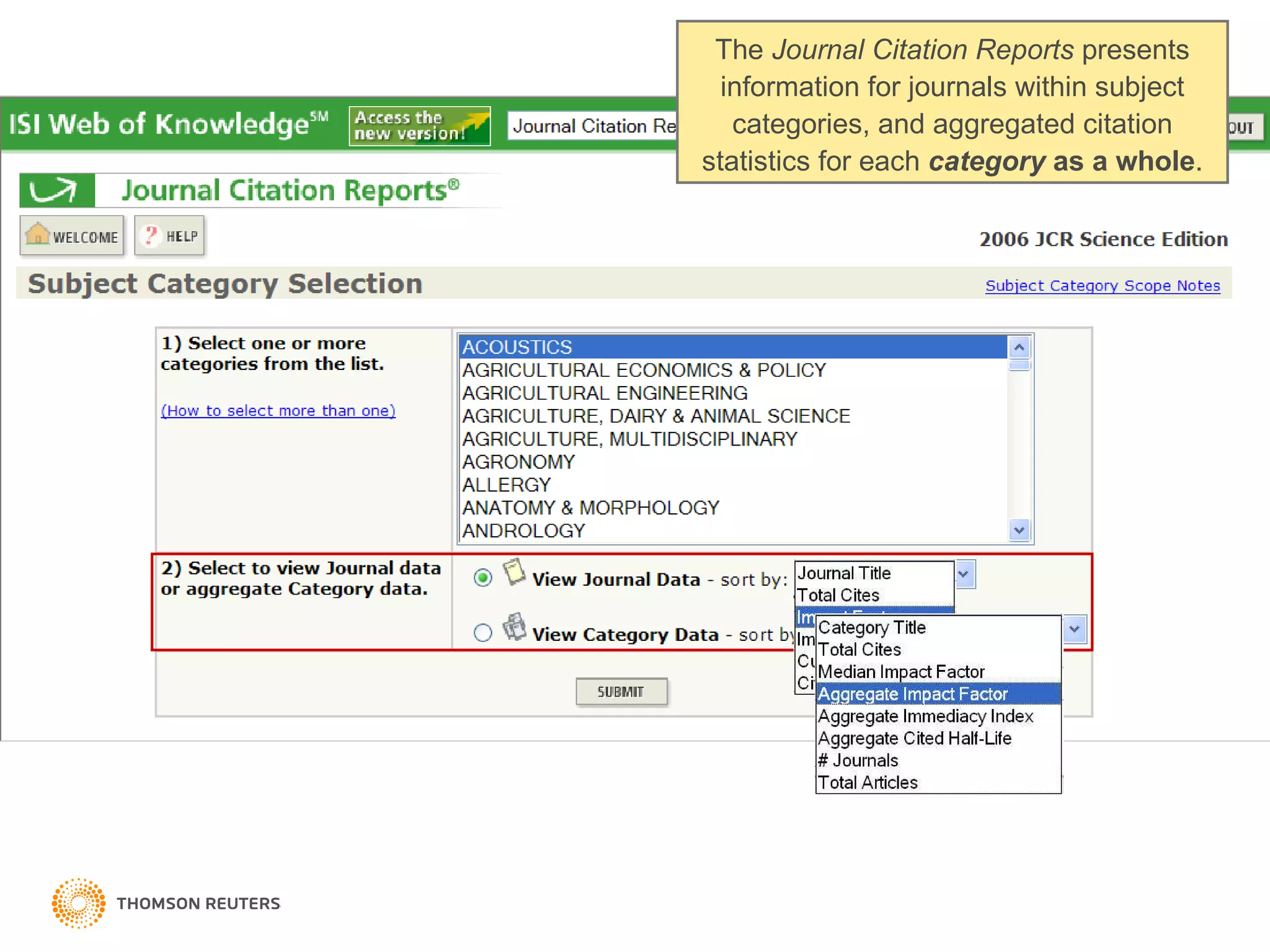Choose Total Cites in the journal sort list
This screenshot has width=1270, height=952.
tap(874, 596)
